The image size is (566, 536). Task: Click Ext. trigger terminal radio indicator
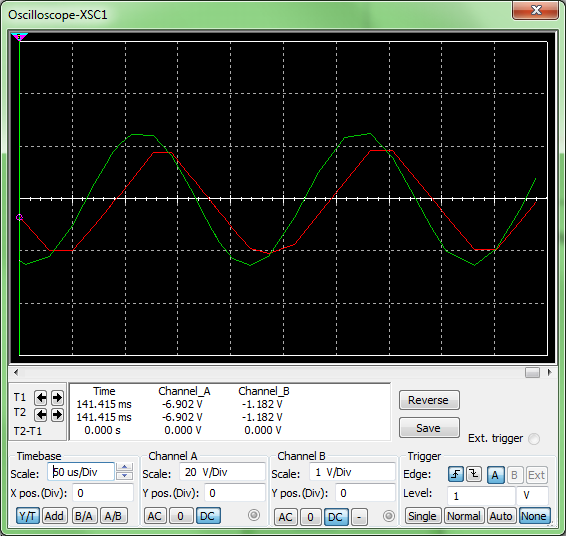coord(534,439)
